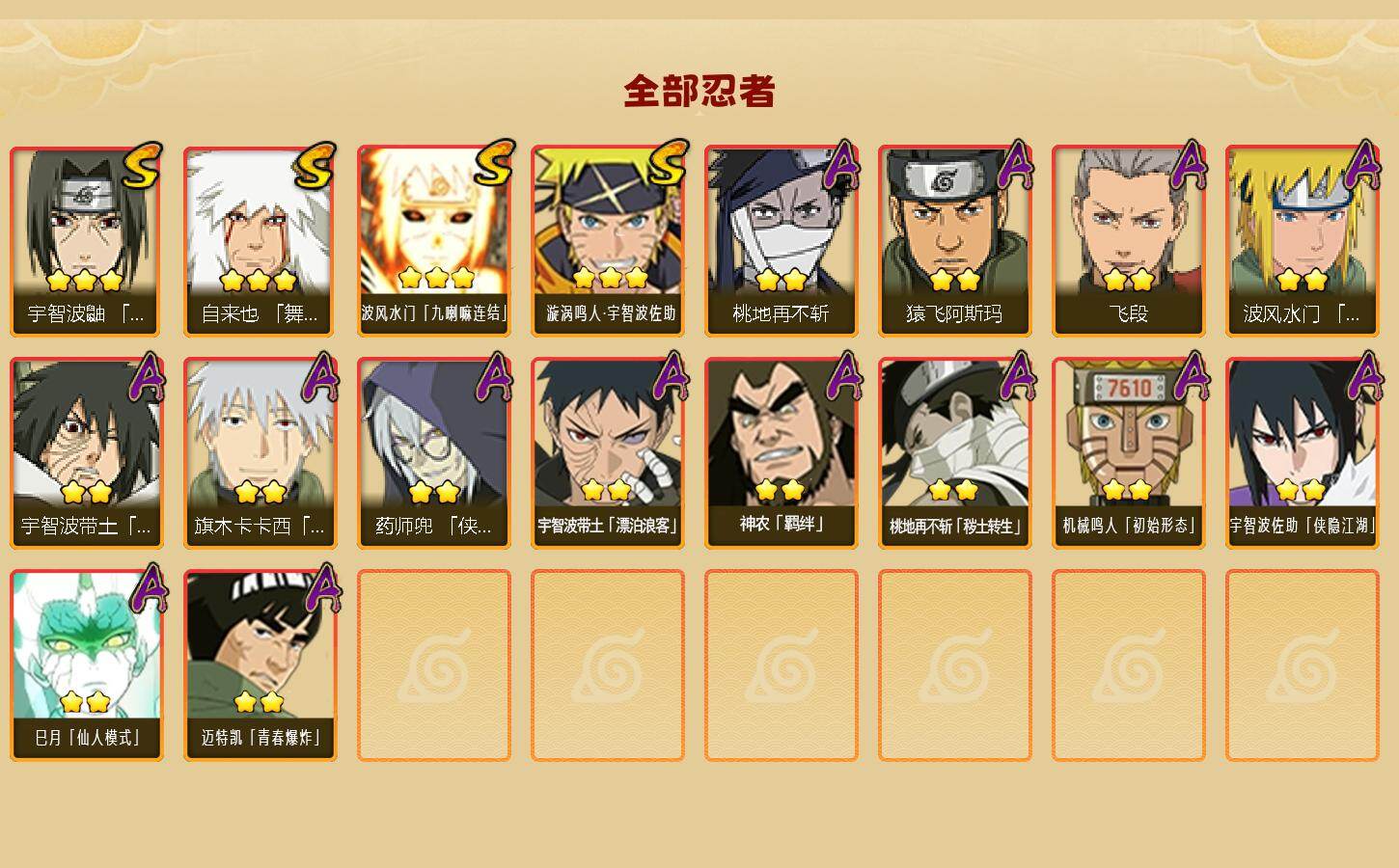Select 漩涡鸣人·宇智波佐助 card
Viewport: 1399px width, 868px height.
(x=608, y=241)
